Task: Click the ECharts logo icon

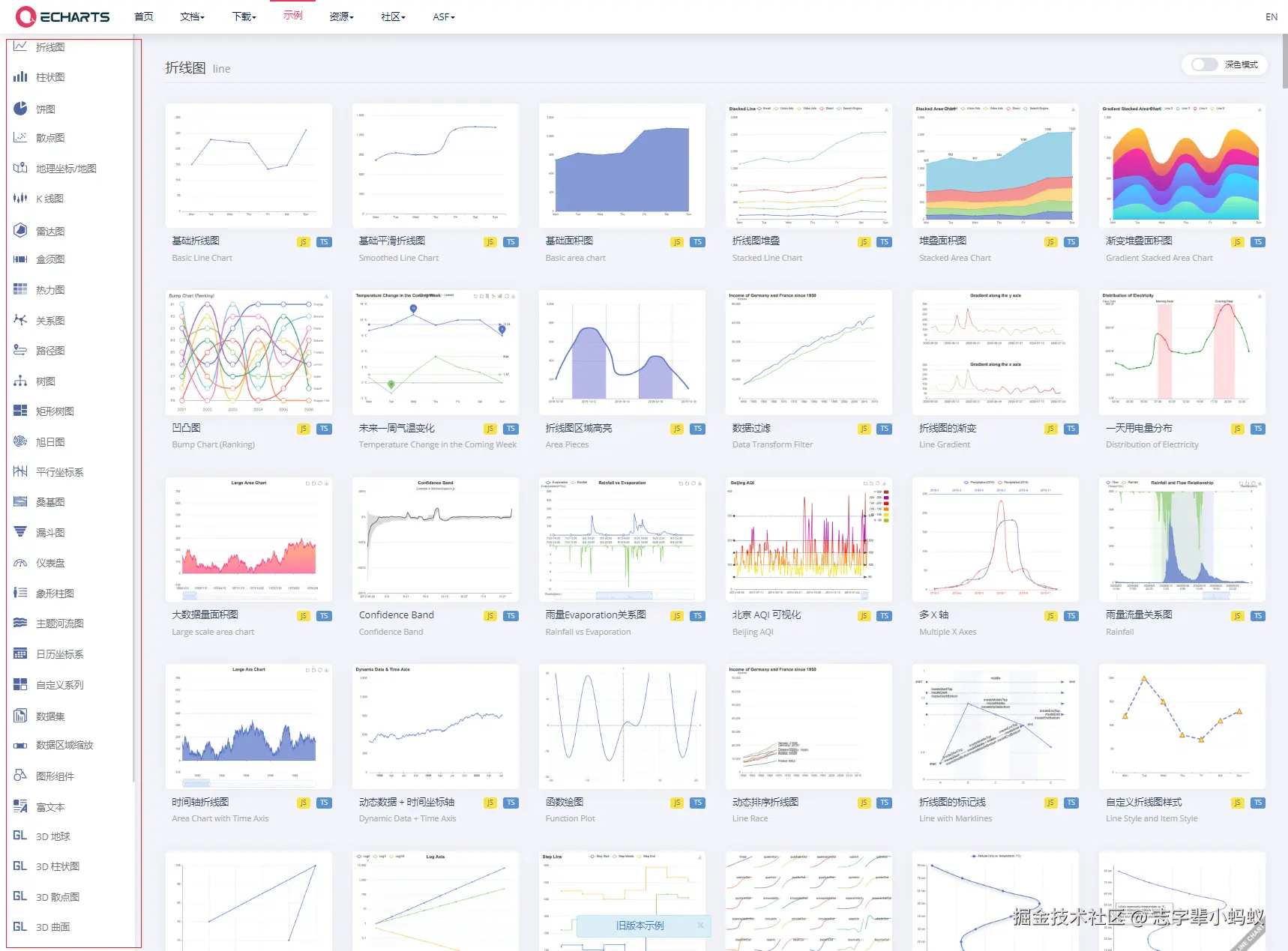Action: [x=25, y=16]
